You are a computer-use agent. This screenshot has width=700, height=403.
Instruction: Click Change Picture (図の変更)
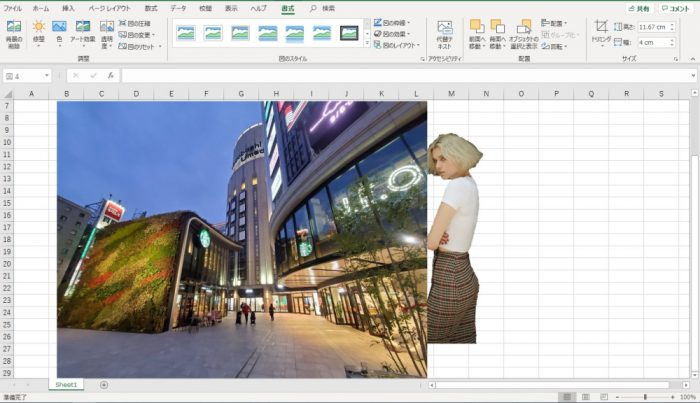pos(137,35)
